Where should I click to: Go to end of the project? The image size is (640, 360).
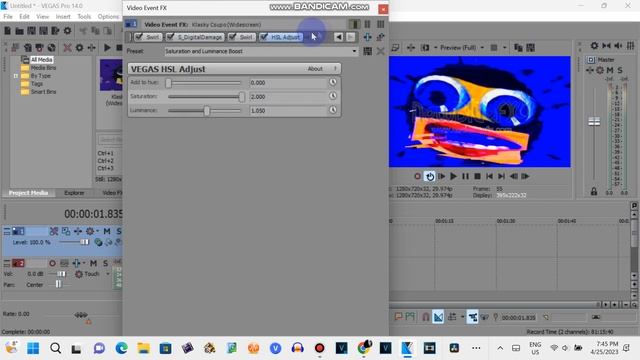pyautogui.click(x=501, y=176)
